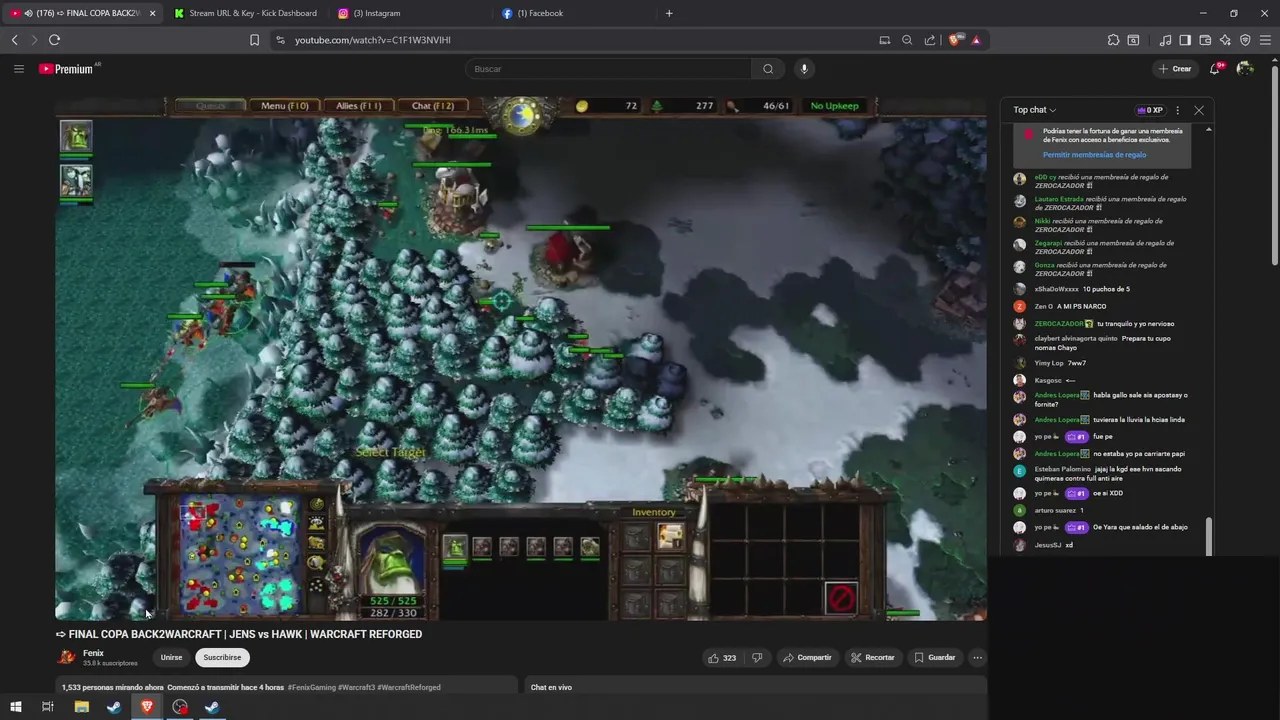Screen dimensions: 1280x720
Task: Click the Suscribirse subscribe button
Action: (222, 657)
